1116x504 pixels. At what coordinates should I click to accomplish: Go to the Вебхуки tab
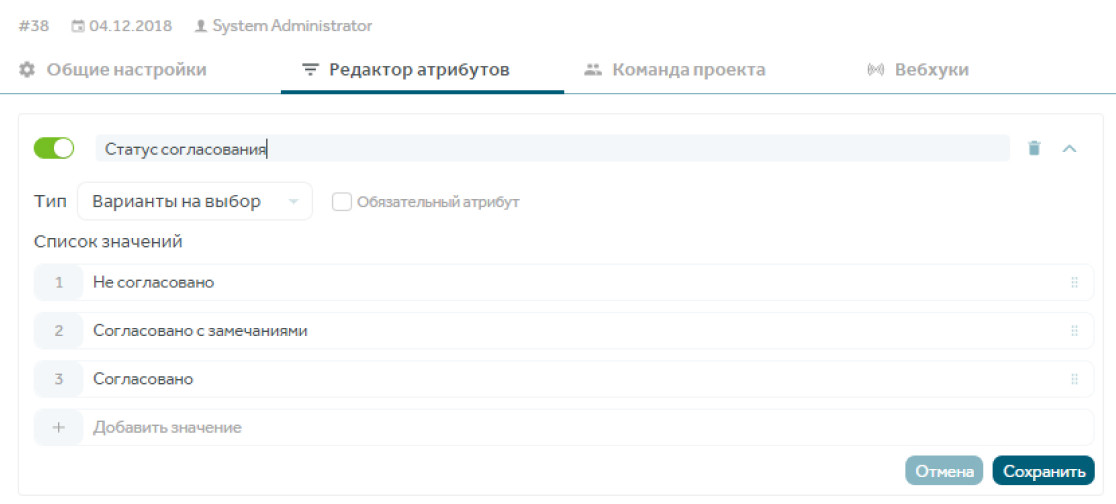918,70
